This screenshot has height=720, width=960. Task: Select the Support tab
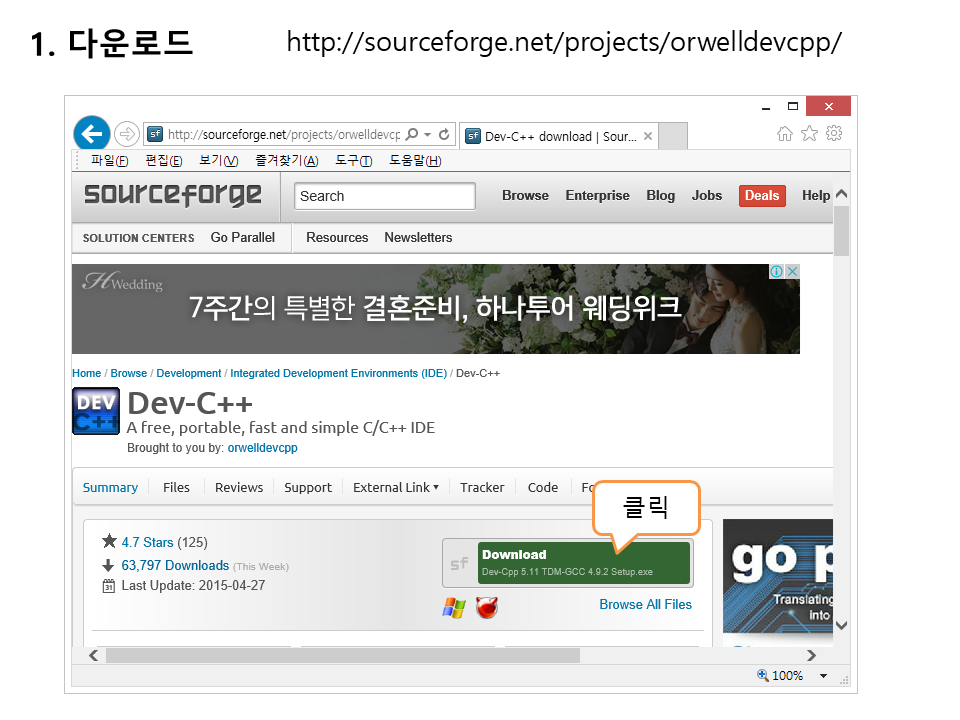(x=308, y=487)
